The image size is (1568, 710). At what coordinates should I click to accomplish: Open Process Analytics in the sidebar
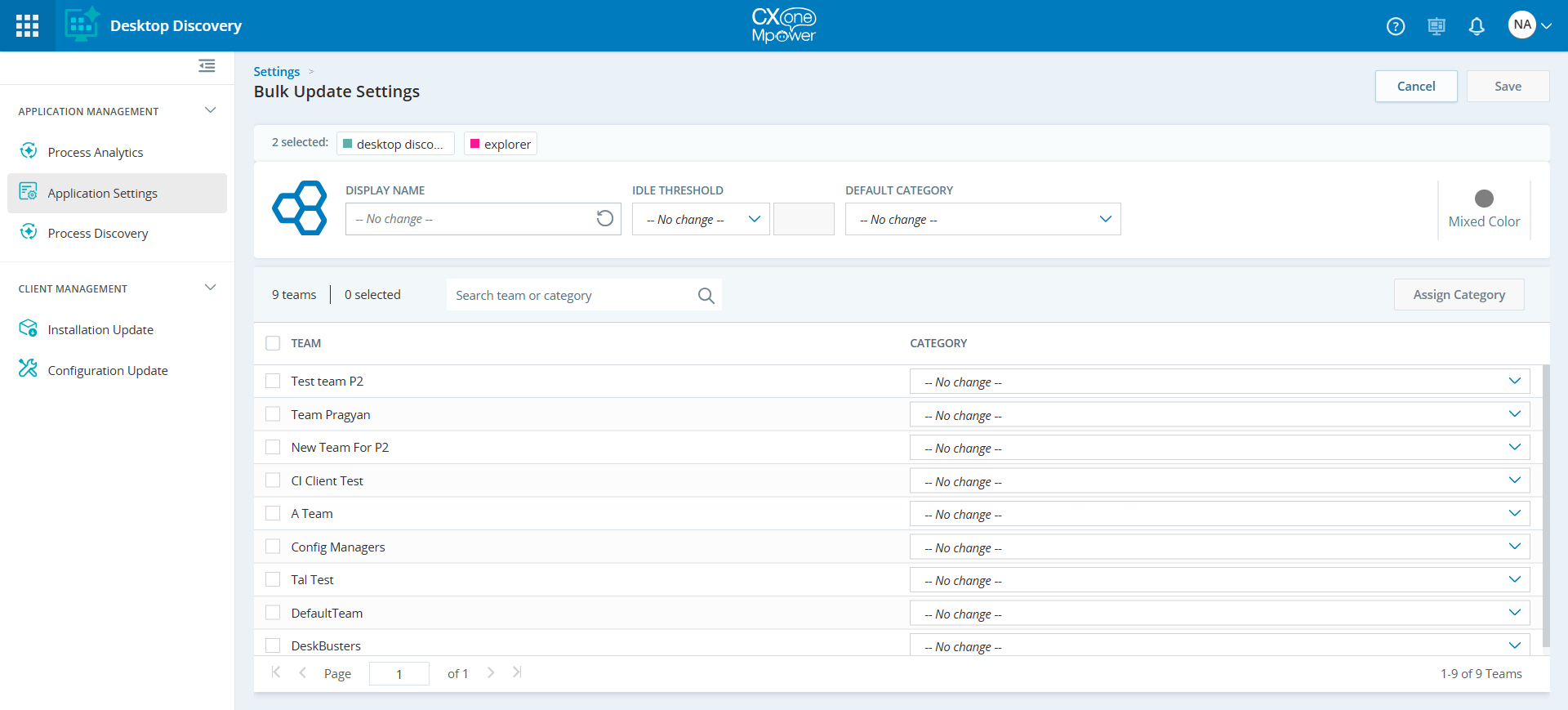point(95,153)
